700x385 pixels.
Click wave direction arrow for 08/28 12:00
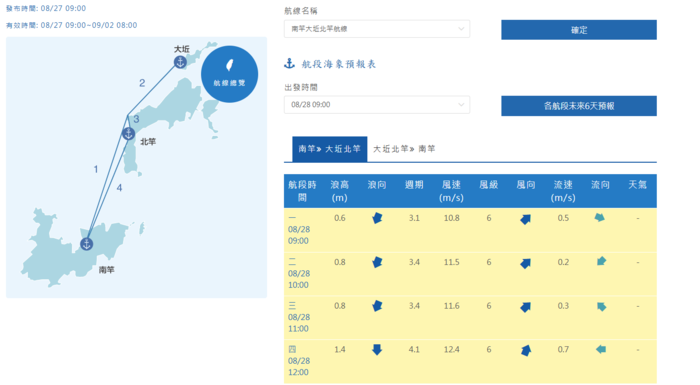click(377, 349)
